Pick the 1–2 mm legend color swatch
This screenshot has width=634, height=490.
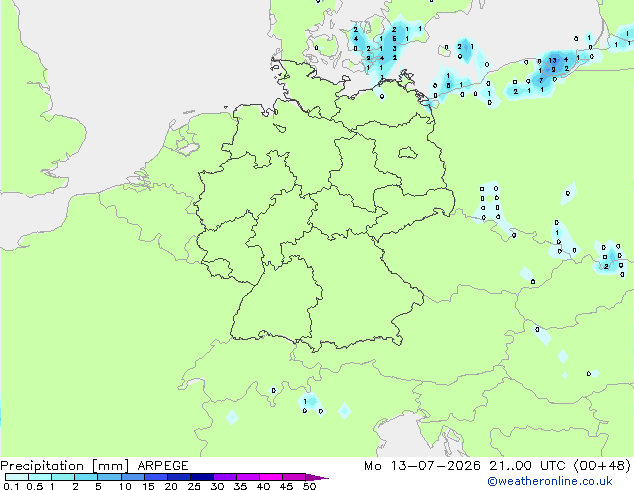pos(63,477)
